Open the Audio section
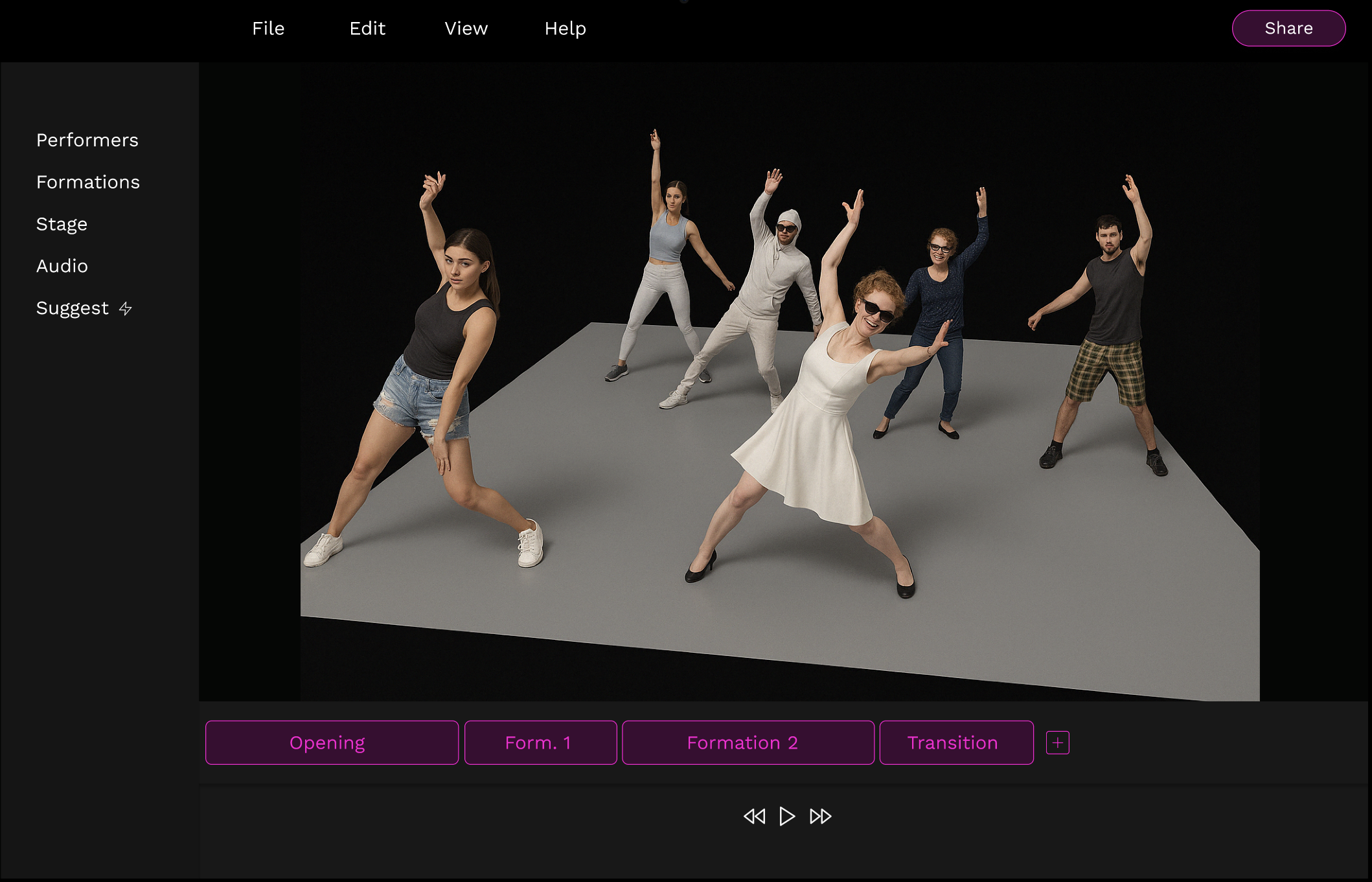Viewport: 1372px width, 882px height. pyautogui.click(x=62, y=266)
